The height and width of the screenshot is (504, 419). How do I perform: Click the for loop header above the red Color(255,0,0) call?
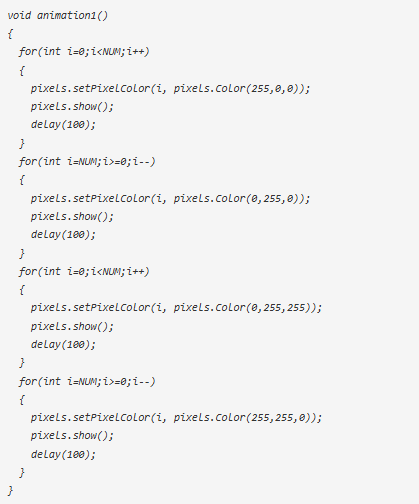pyautogui.click(x=84, y=52)
